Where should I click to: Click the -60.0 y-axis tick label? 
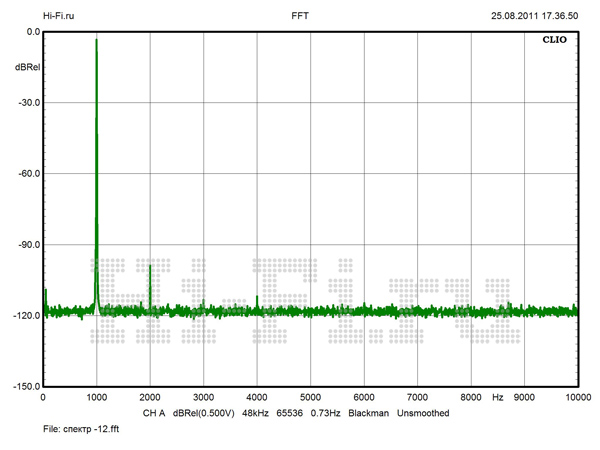click(26, 174)
